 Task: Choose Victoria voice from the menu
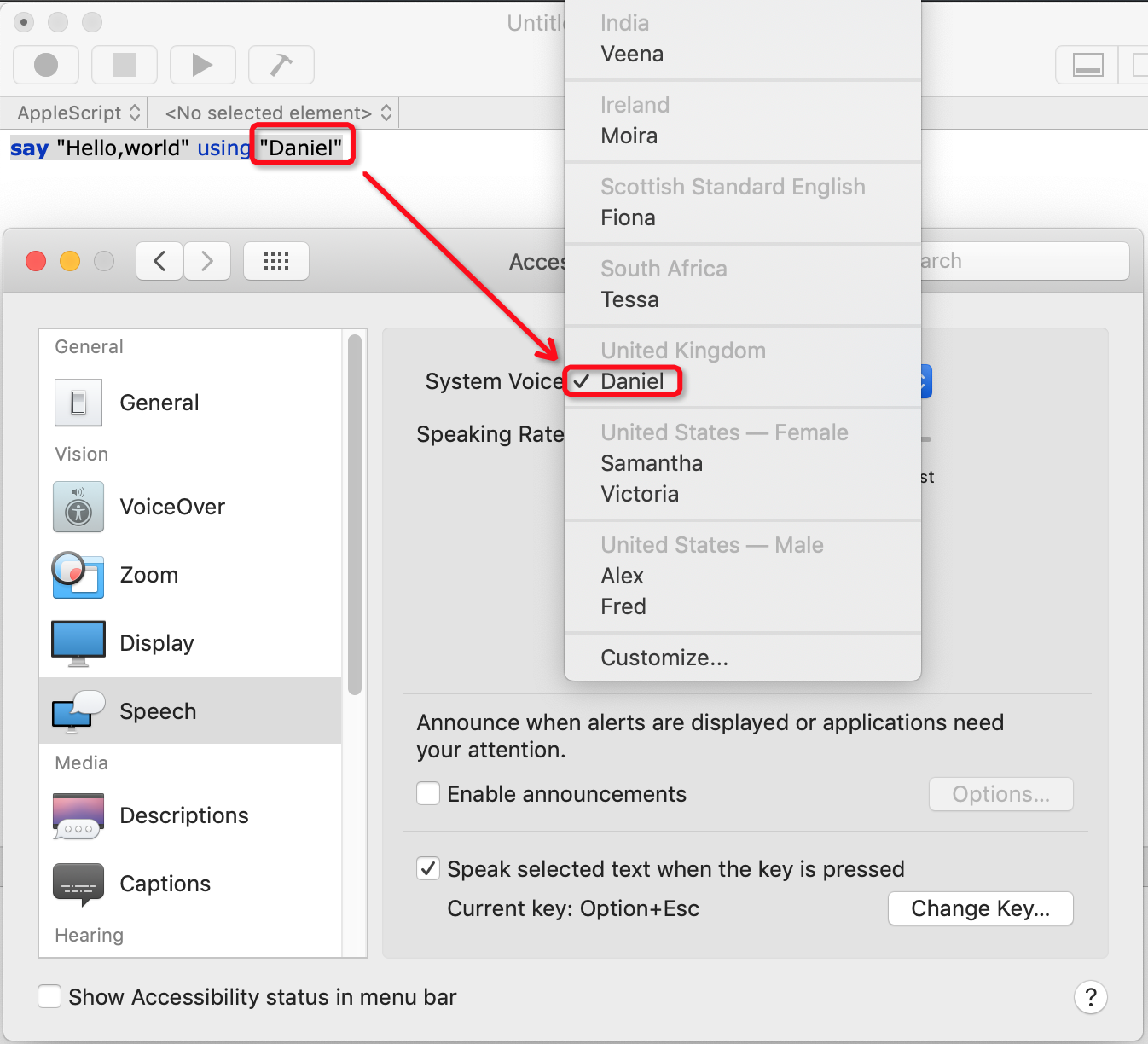click(x=742, y=494)
